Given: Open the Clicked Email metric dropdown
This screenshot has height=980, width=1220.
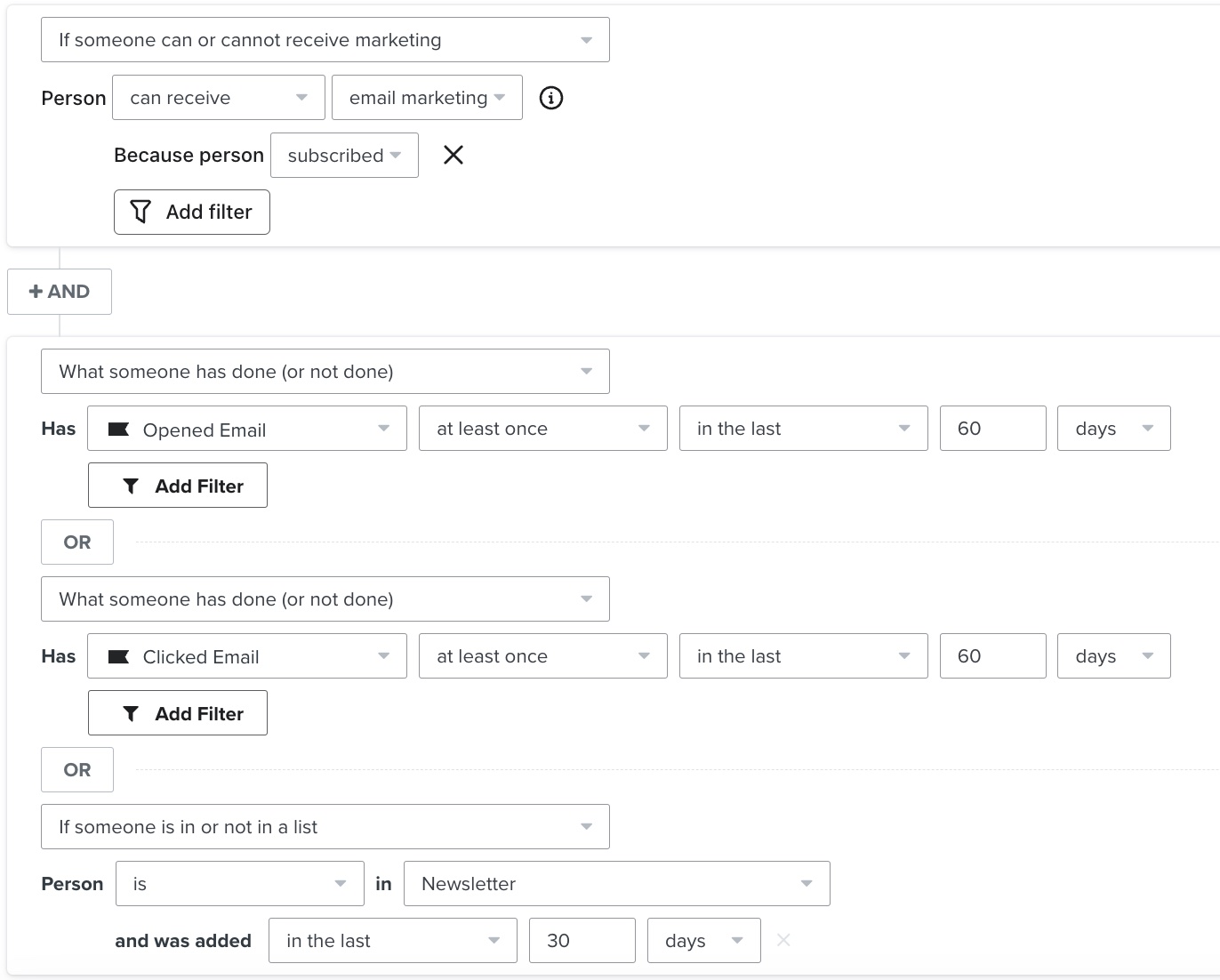Looking at the screenshot, I should coord(246,656).
